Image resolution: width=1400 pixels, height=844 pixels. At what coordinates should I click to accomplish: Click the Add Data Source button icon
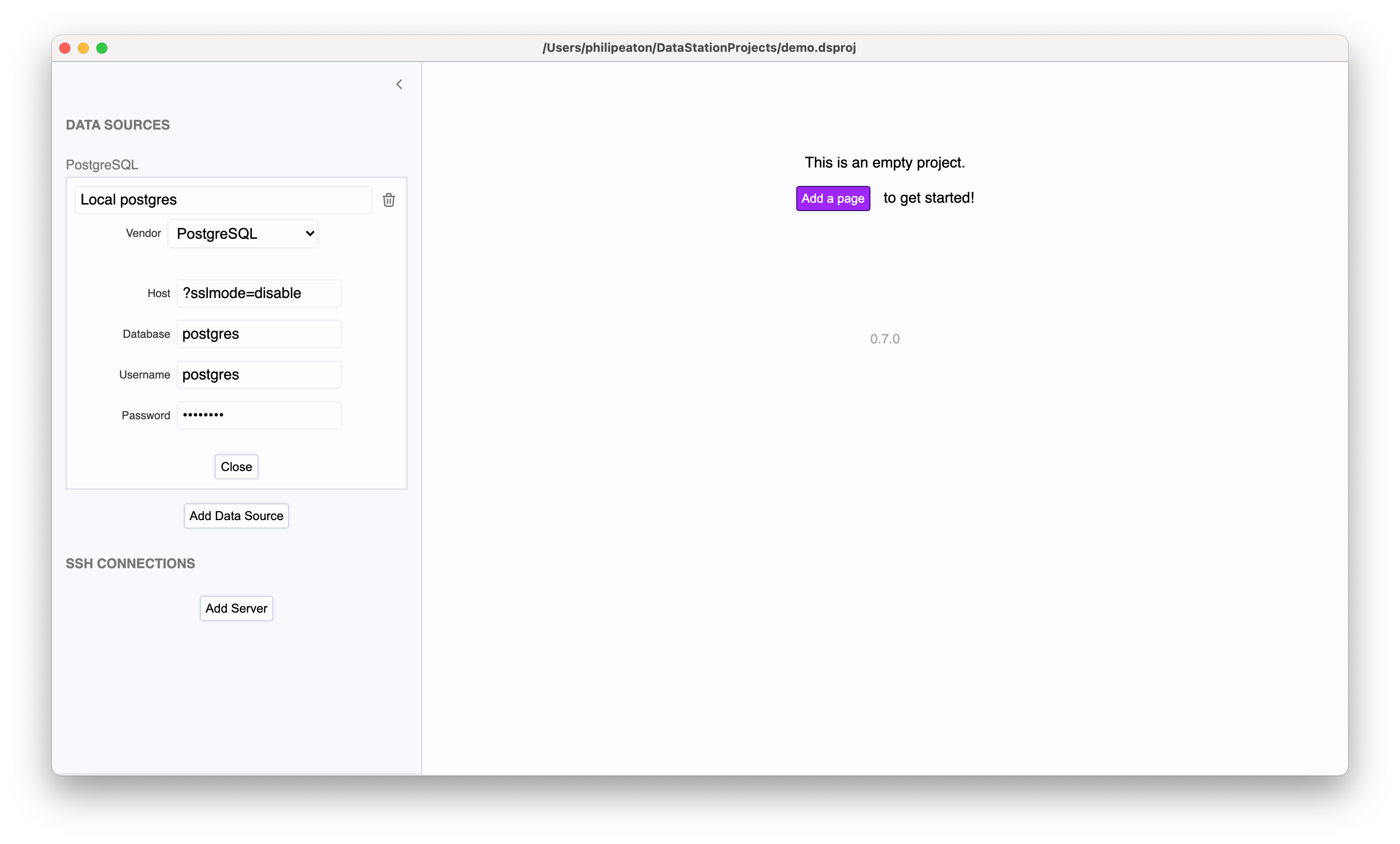coord(236,515)
